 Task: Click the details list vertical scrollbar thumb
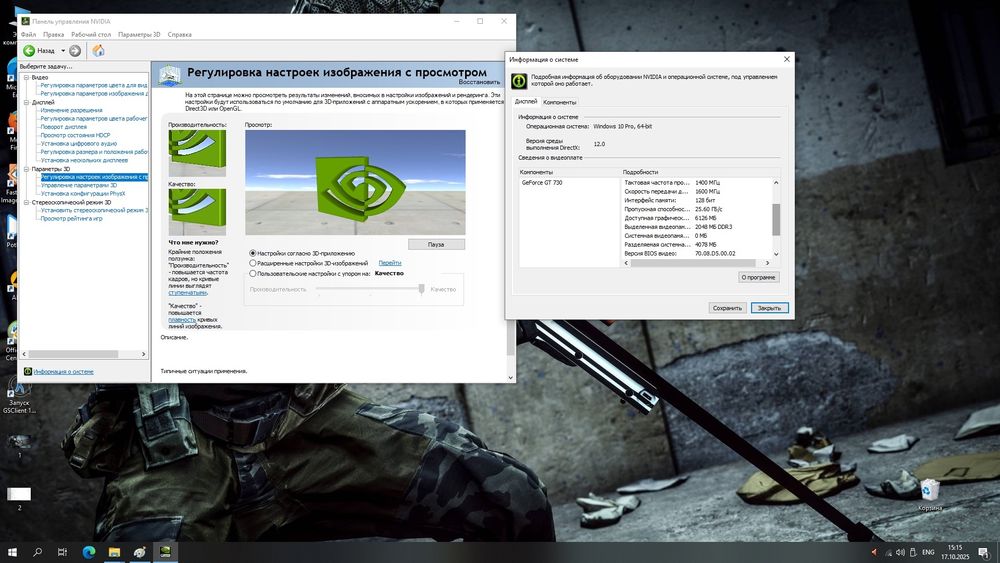[776, 219]
